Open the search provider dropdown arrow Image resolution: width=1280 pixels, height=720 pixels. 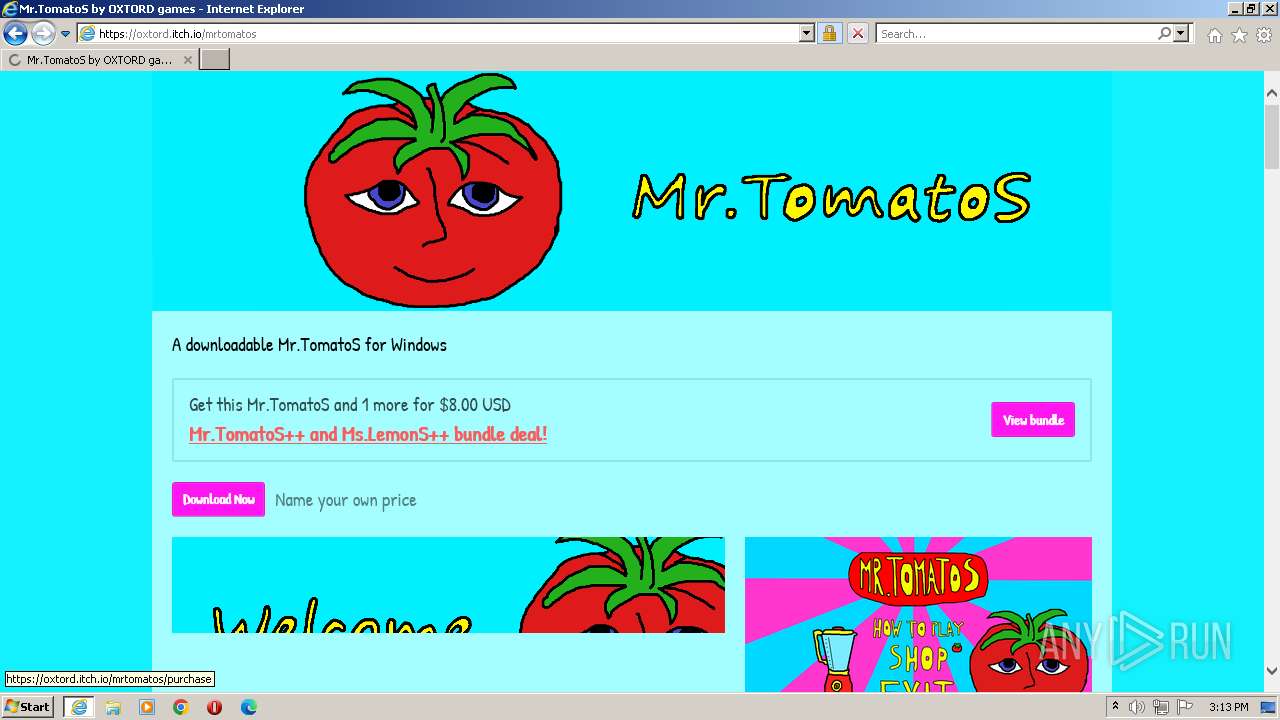[x=1181, y=34]
